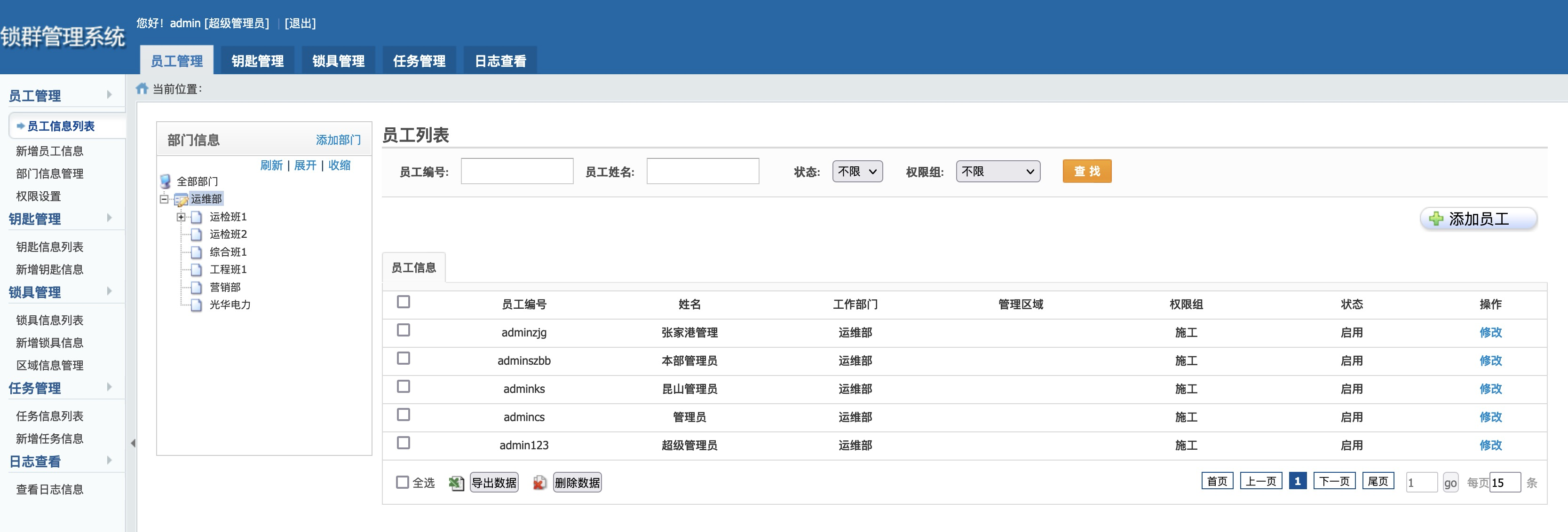The height and width of the screenshot is (532, 1568).
Task: Click the 光华电力 document icon
Action: 196,305
